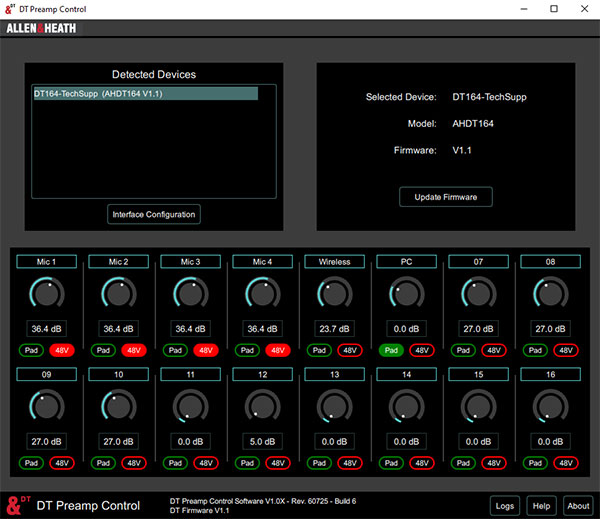Open the Logs window
Viewport: 600px width, 519px height.
click(505, 506)
